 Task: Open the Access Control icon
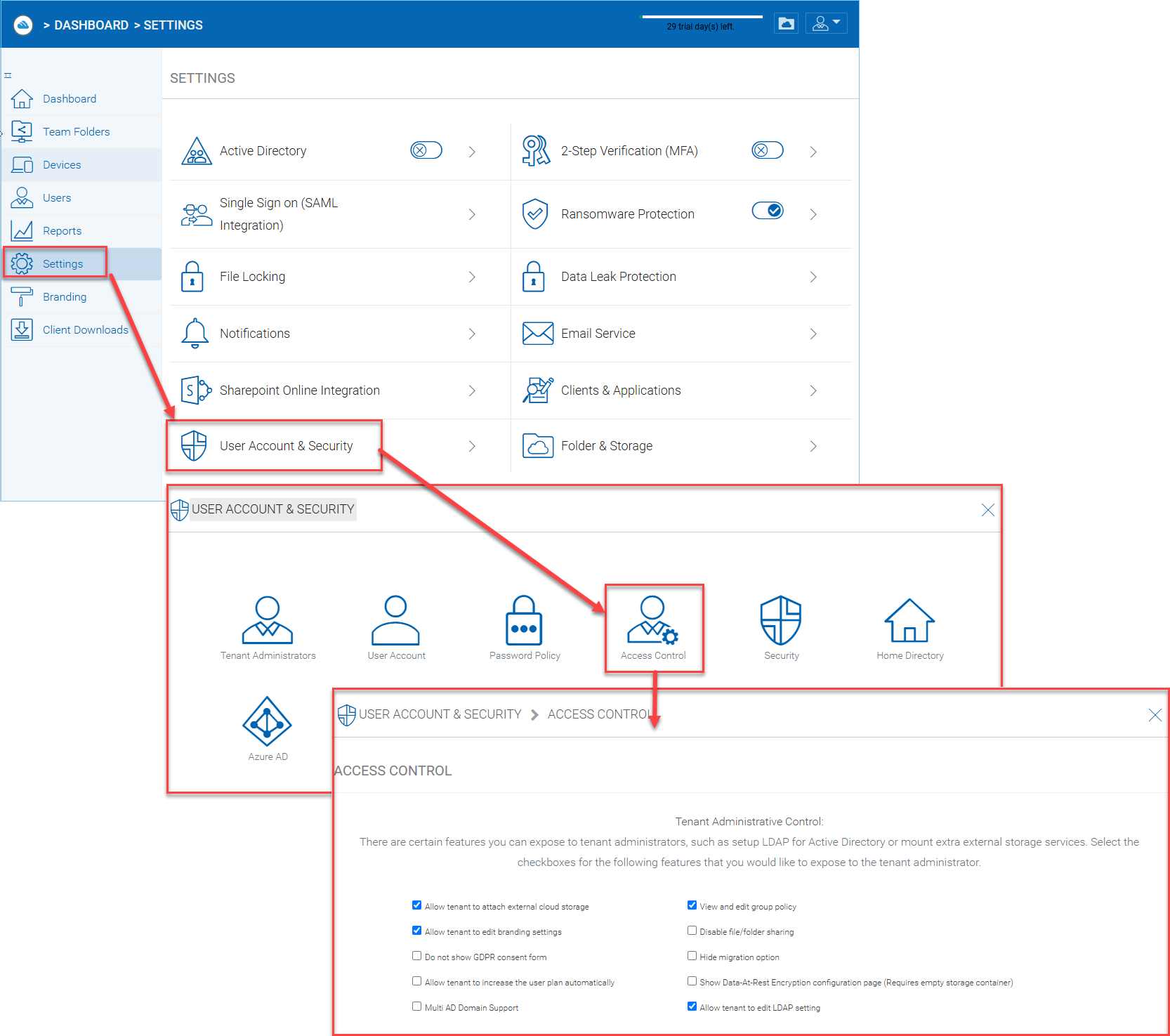coord(652,620)
